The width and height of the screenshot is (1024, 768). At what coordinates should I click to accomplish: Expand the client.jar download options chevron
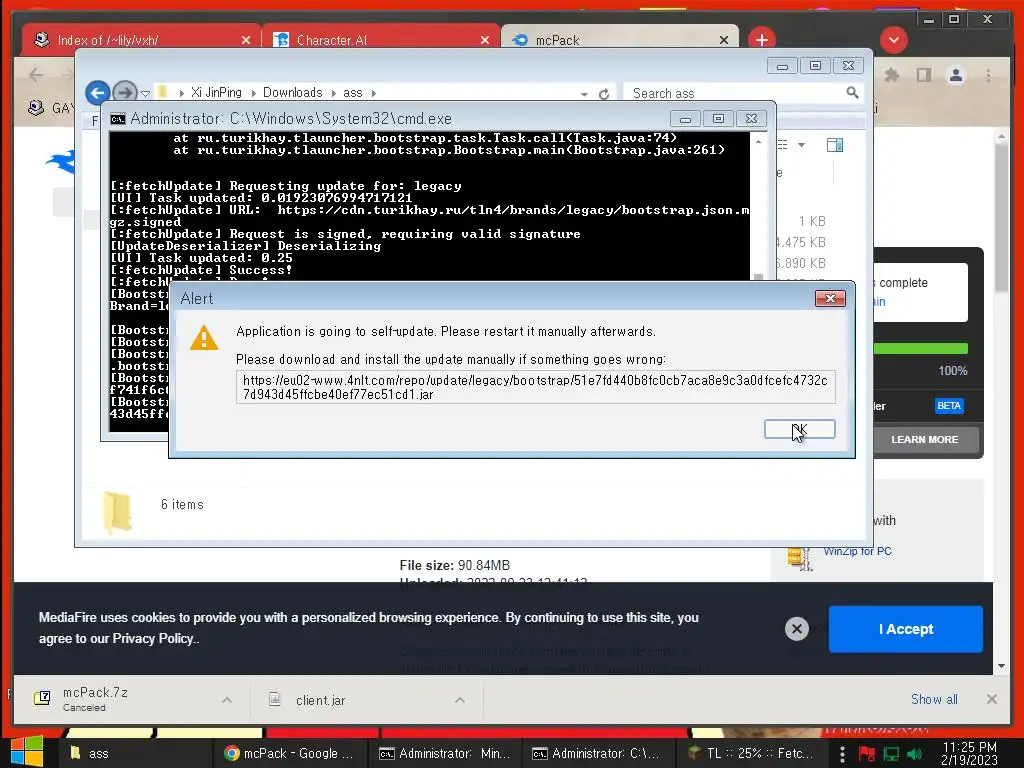[460, 700]
